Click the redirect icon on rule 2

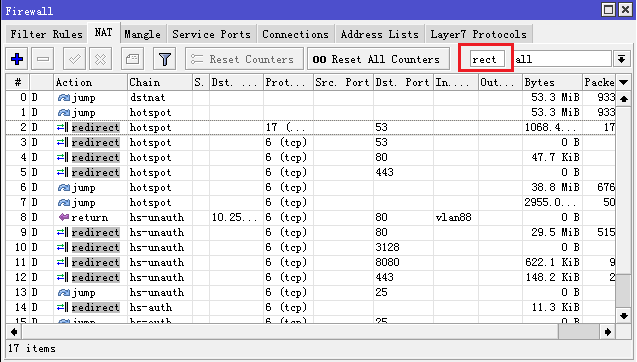(x=63, y=128)
